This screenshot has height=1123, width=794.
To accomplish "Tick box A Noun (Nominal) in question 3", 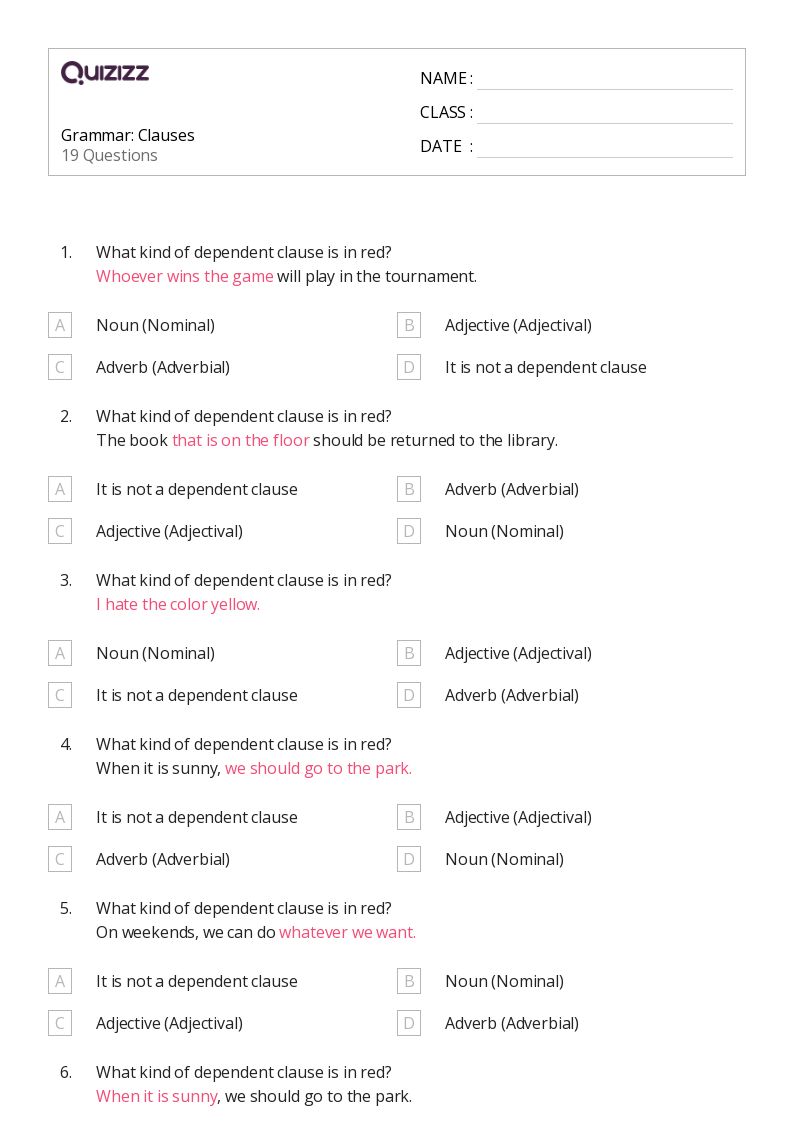I will click(x=60, y=653).
